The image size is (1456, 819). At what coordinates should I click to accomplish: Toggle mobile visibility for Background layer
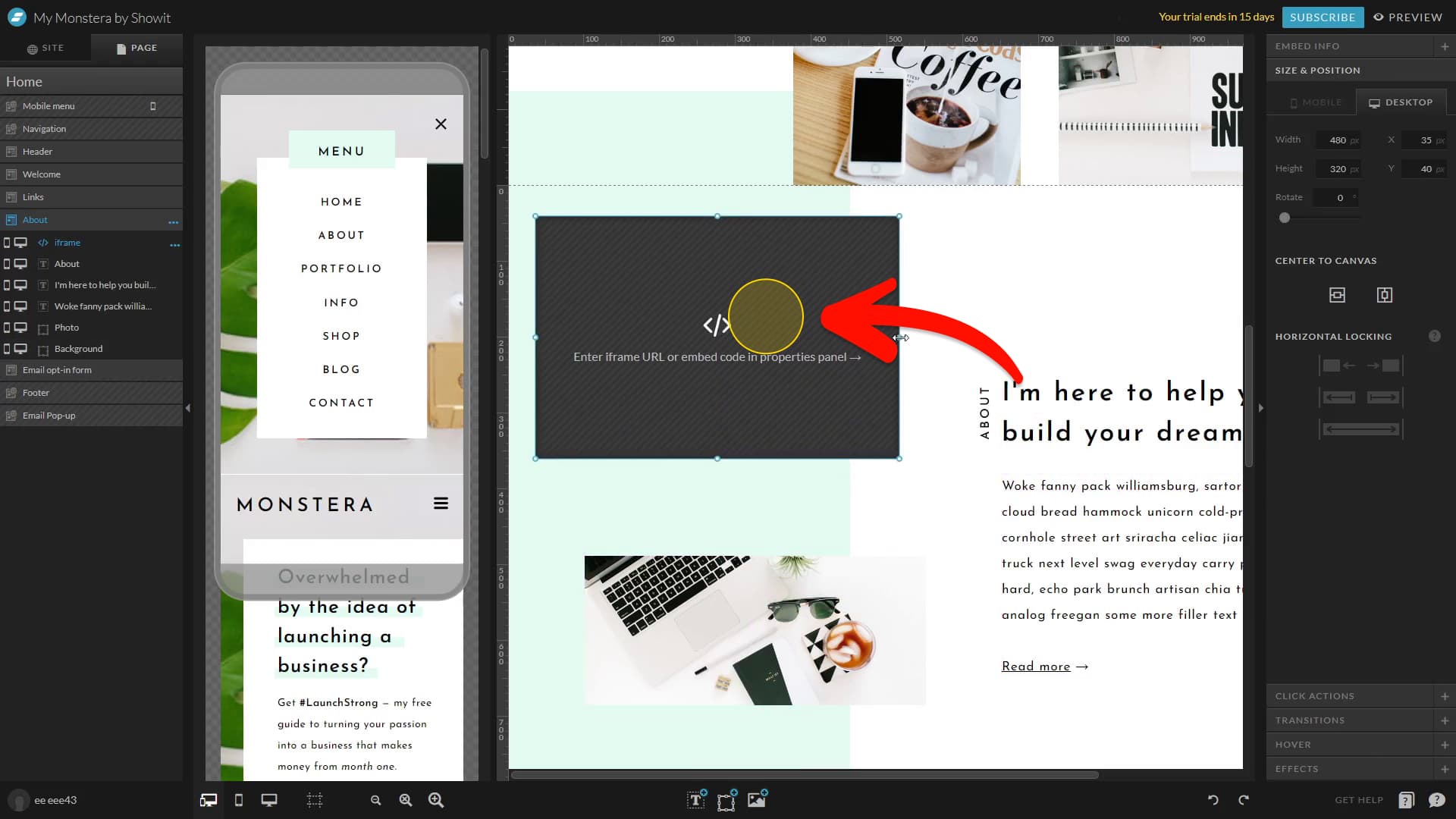click(x=7, y=349)
